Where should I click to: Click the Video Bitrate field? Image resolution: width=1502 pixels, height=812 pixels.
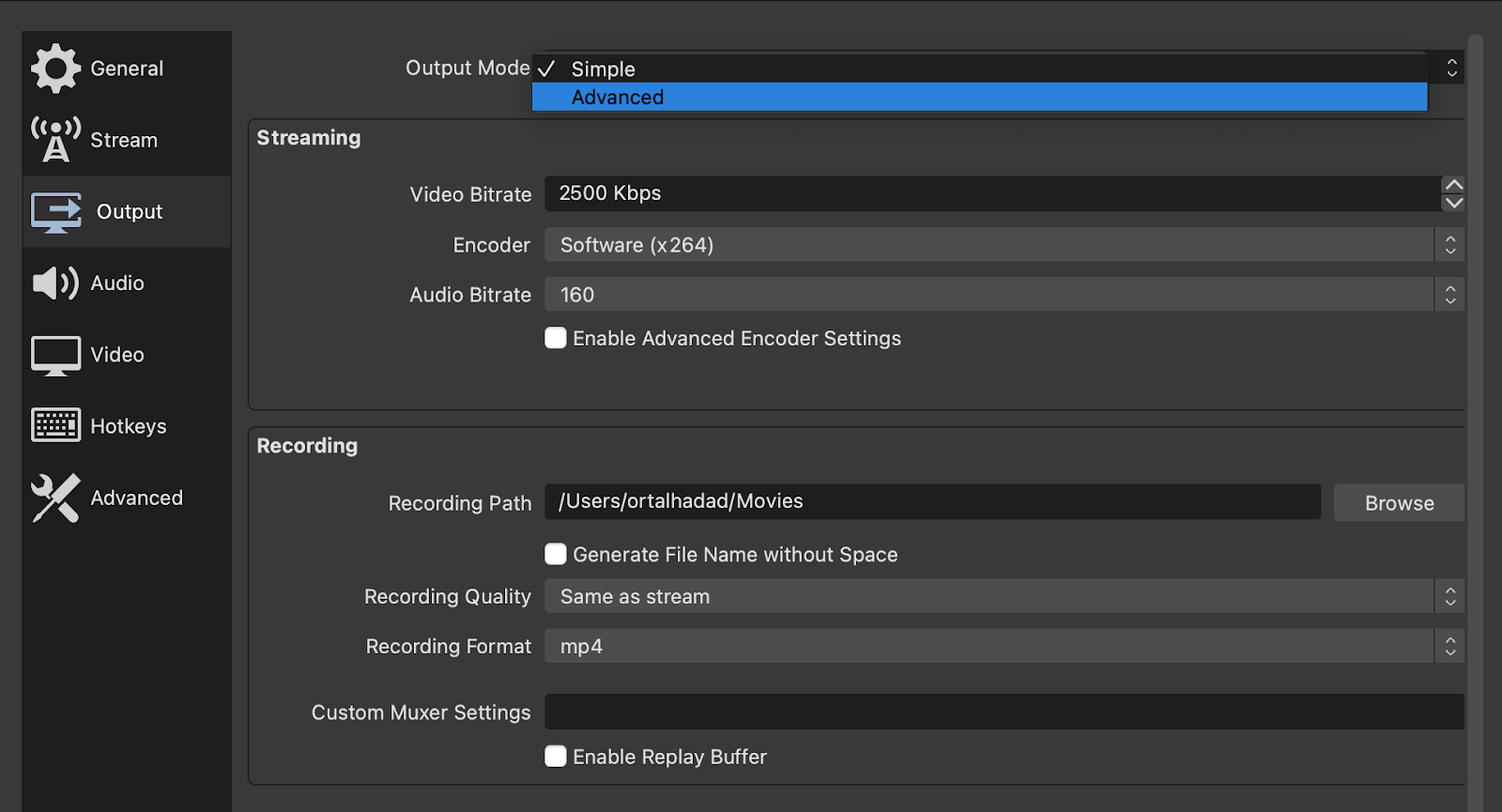[992, 193]
